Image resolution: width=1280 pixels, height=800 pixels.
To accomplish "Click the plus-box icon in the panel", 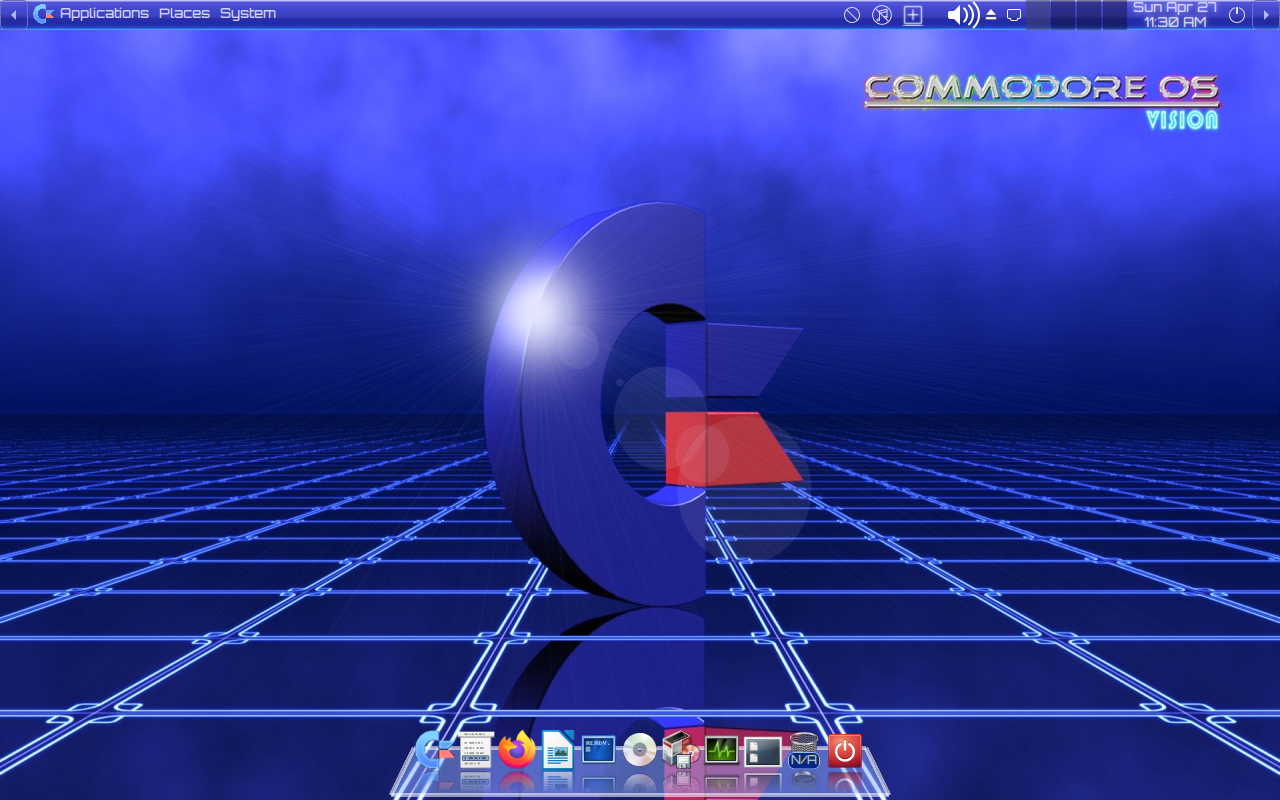I will click(913, 15).
